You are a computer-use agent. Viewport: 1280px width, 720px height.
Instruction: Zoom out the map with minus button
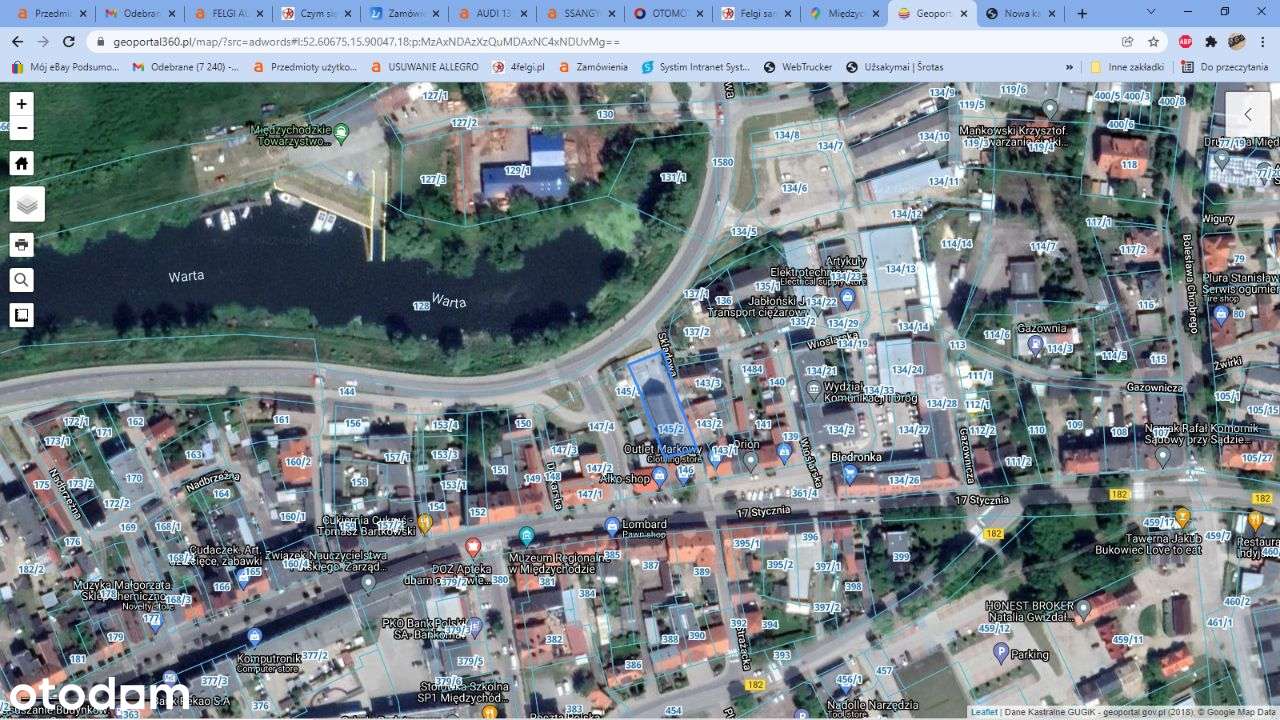[21, 128]
